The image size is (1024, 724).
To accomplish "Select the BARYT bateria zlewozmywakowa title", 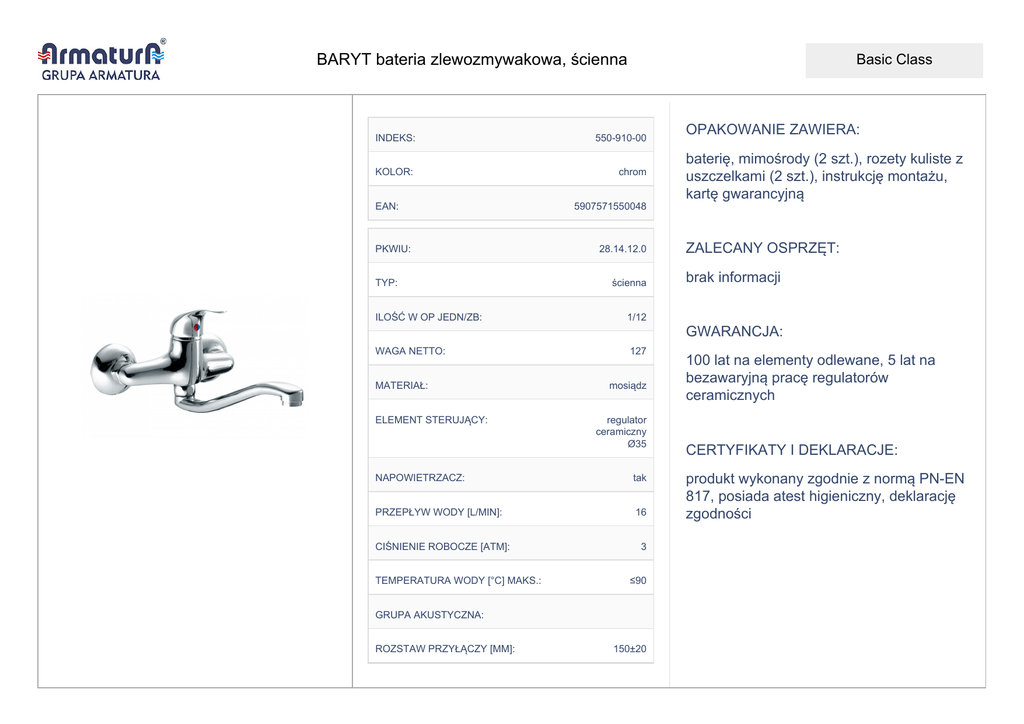I will pos(471,60).
